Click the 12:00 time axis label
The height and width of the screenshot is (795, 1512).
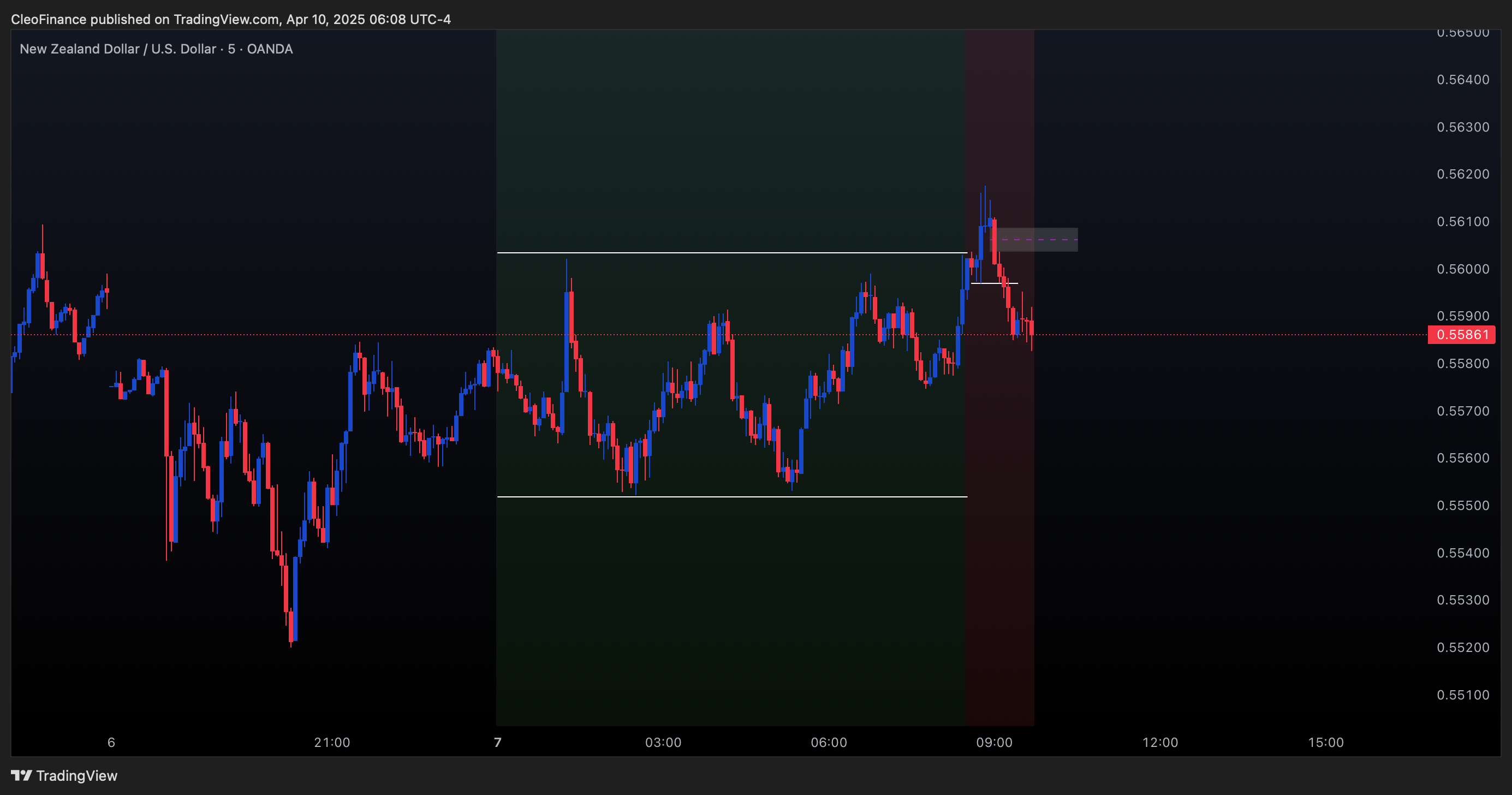[1160, 743]
